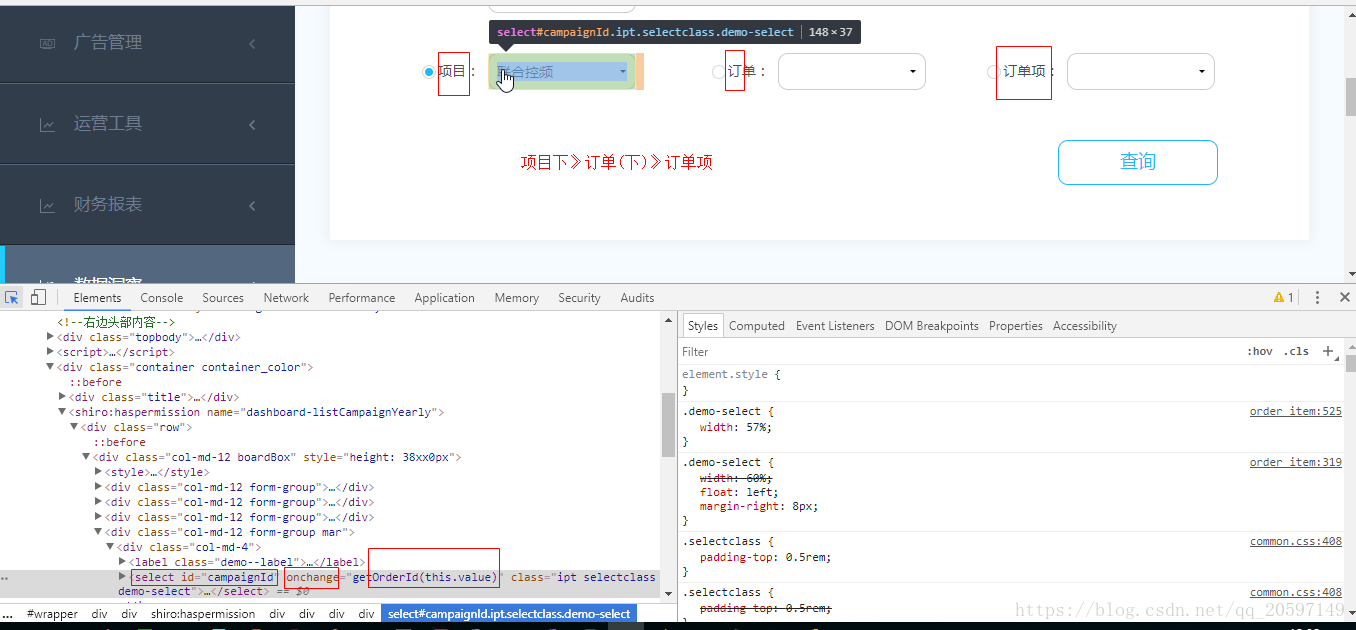Viewport: 1356px width, 630px height.
Task: Expand the 运营工具 sidebar menu chevron
Action: click(252, 125)
